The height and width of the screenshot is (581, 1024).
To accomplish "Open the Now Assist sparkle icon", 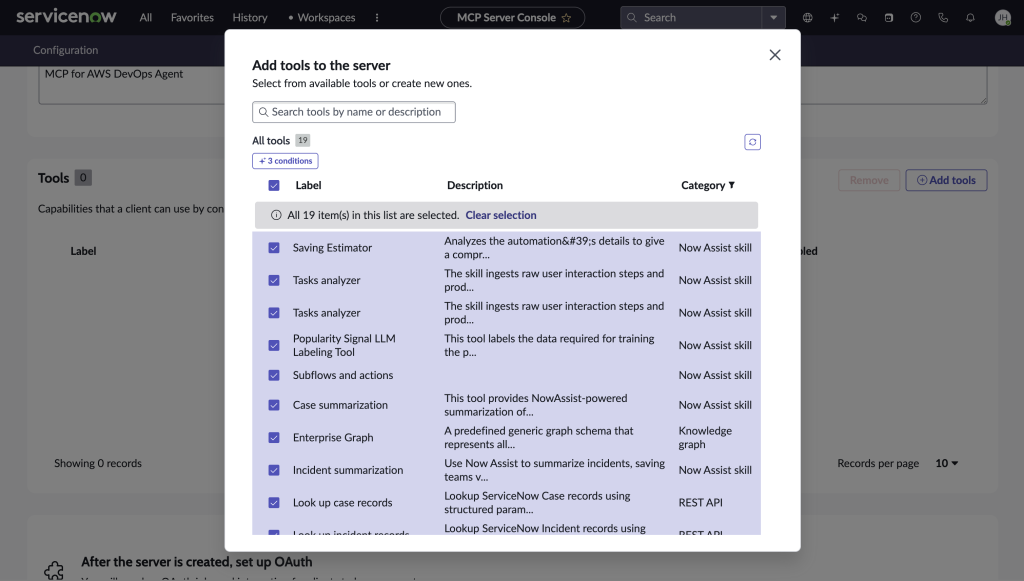I will (x=835, y=18).
